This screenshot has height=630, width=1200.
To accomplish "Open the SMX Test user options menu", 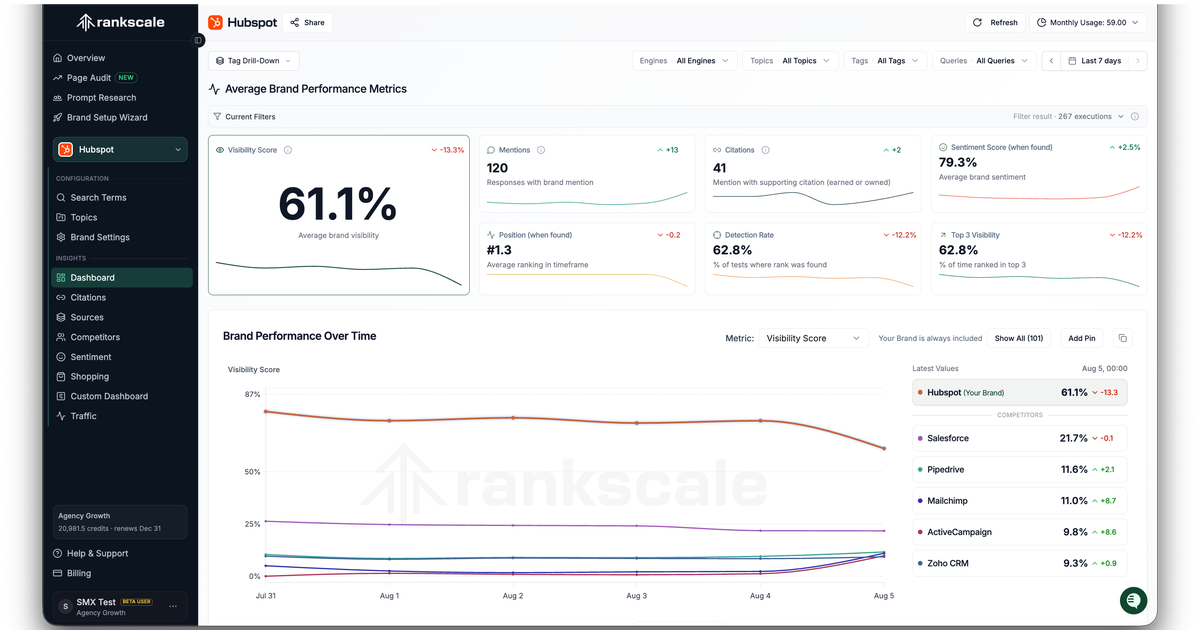I will (x=173, y=606).
